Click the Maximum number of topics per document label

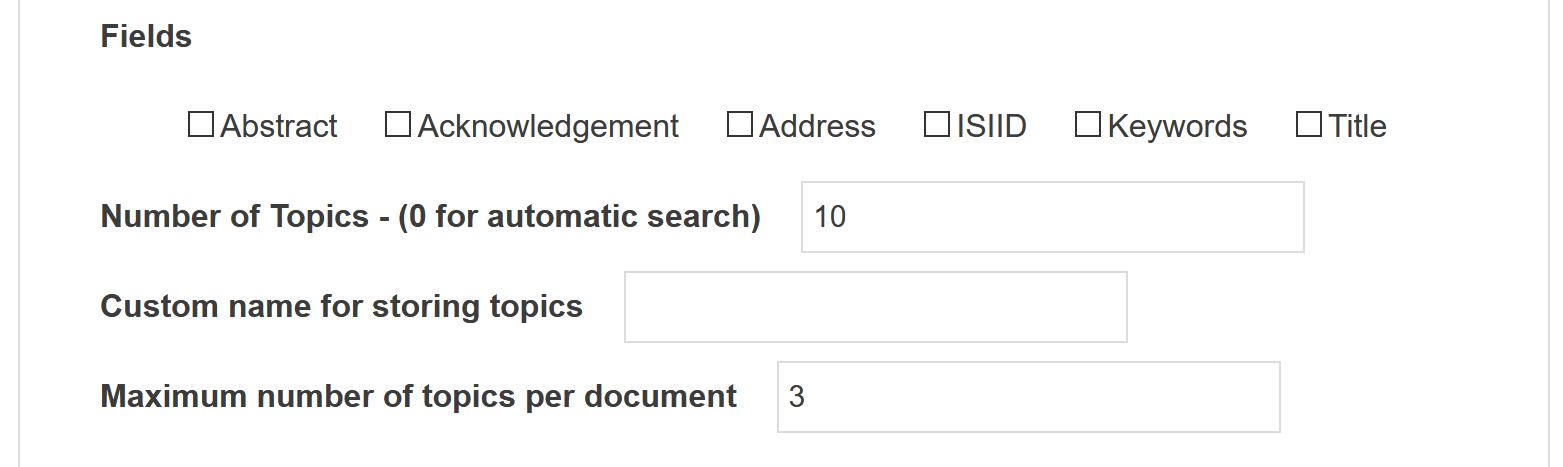[419, 396]
